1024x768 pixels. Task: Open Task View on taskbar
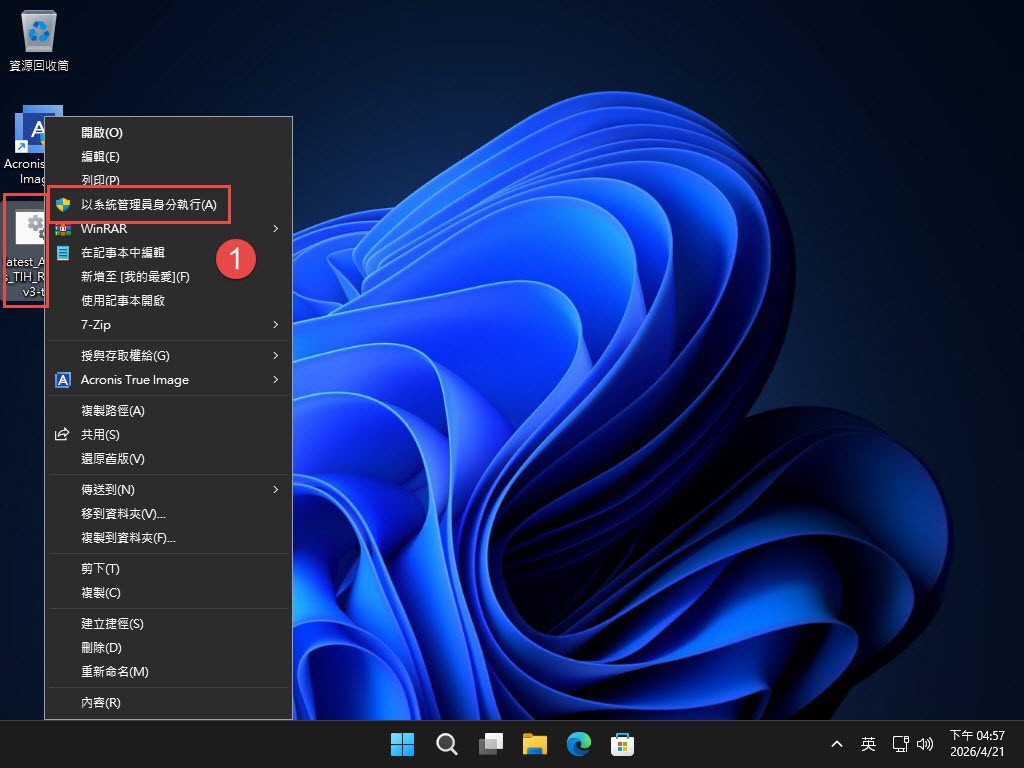tap(491, 744)
